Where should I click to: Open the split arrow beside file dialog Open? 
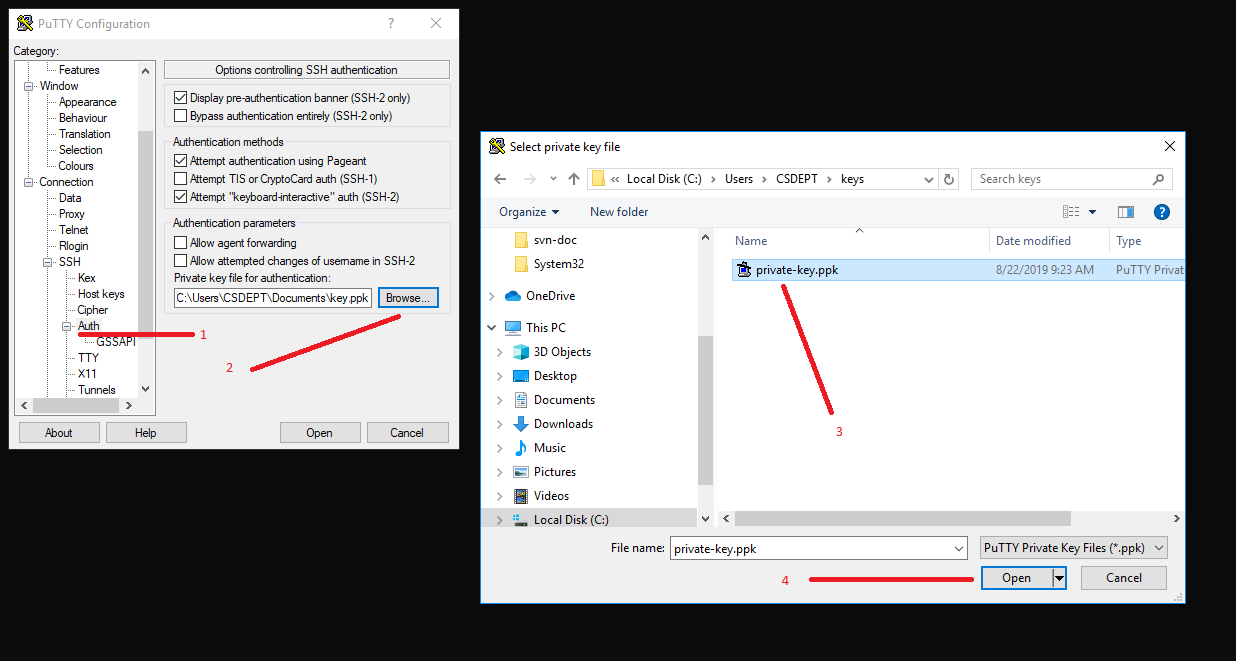1059,578
